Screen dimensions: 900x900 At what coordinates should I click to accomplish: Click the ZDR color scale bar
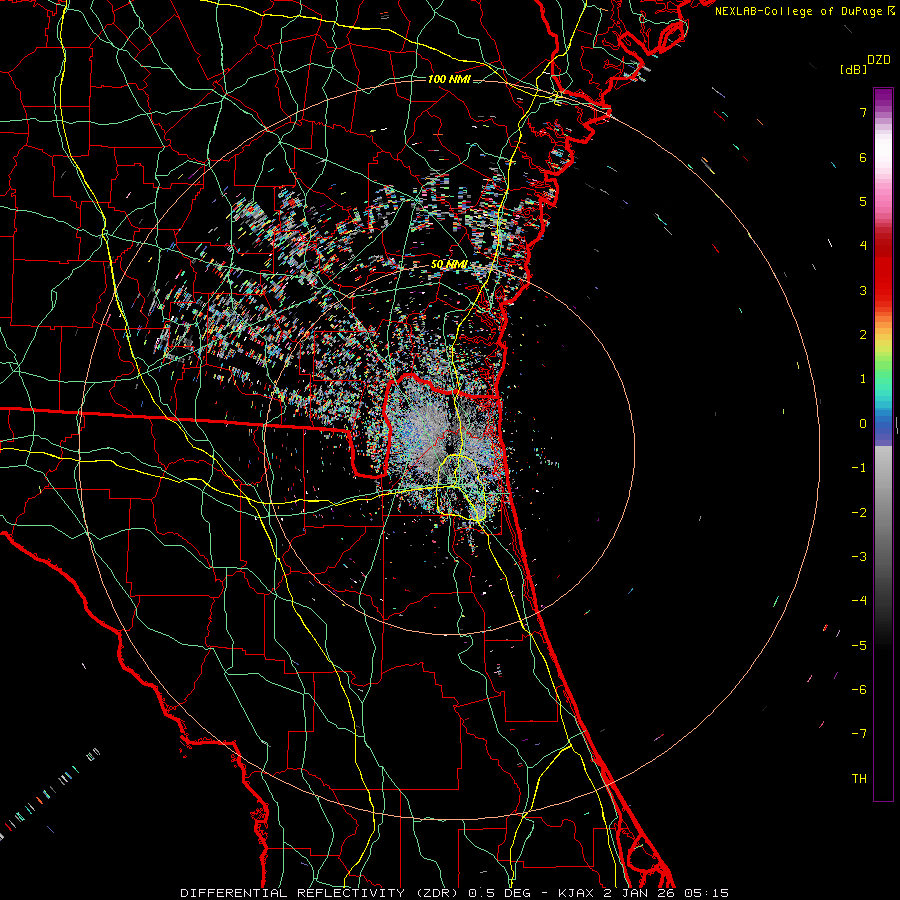[883, 444]
